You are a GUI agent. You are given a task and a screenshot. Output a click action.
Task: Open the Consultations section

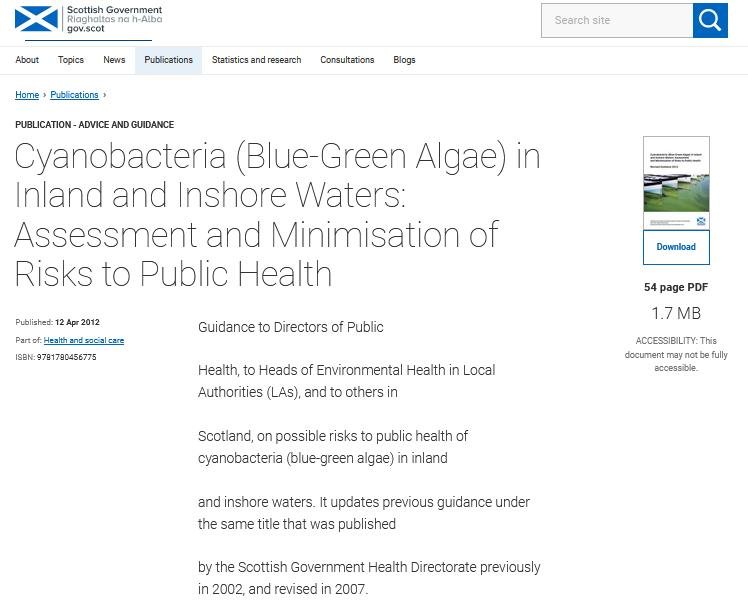point(347,60)
